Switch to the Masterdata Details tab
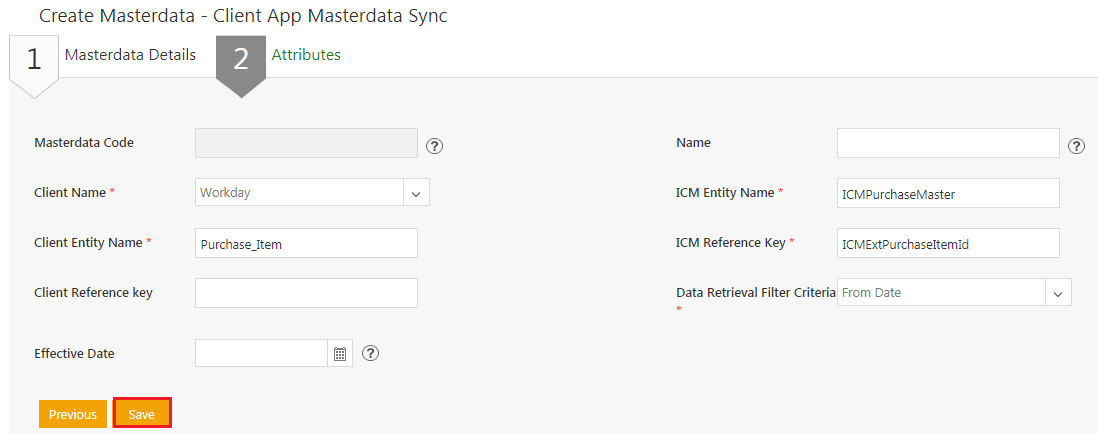Viewport: 1098px width, 434px height. pos(130,55)
